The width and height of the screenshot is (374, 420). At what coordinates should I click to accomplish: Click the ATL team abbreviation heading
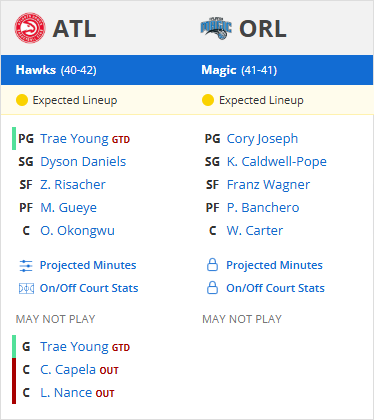point(75,29)
